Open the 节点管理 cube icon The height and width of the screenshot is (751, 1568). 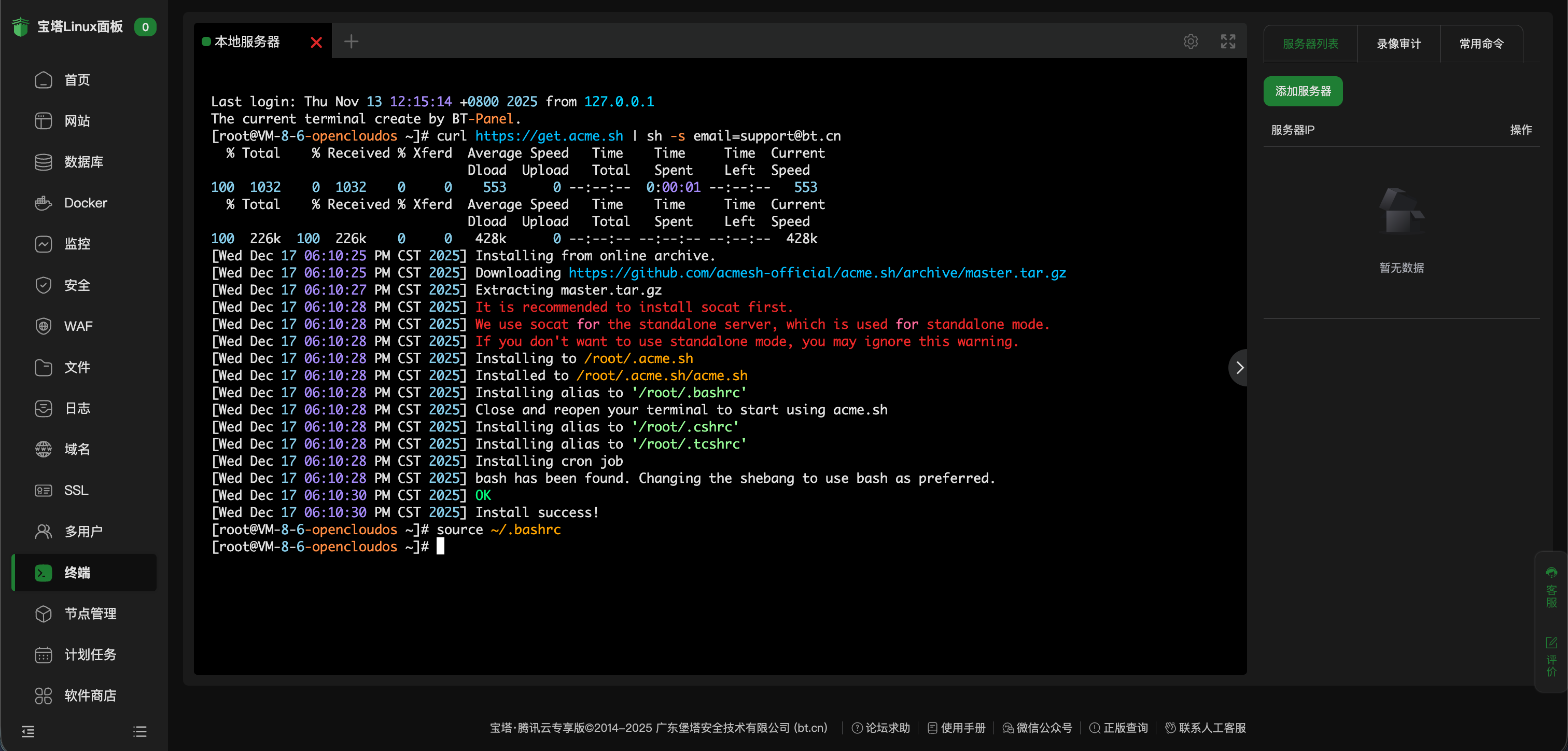coord(43,614)
